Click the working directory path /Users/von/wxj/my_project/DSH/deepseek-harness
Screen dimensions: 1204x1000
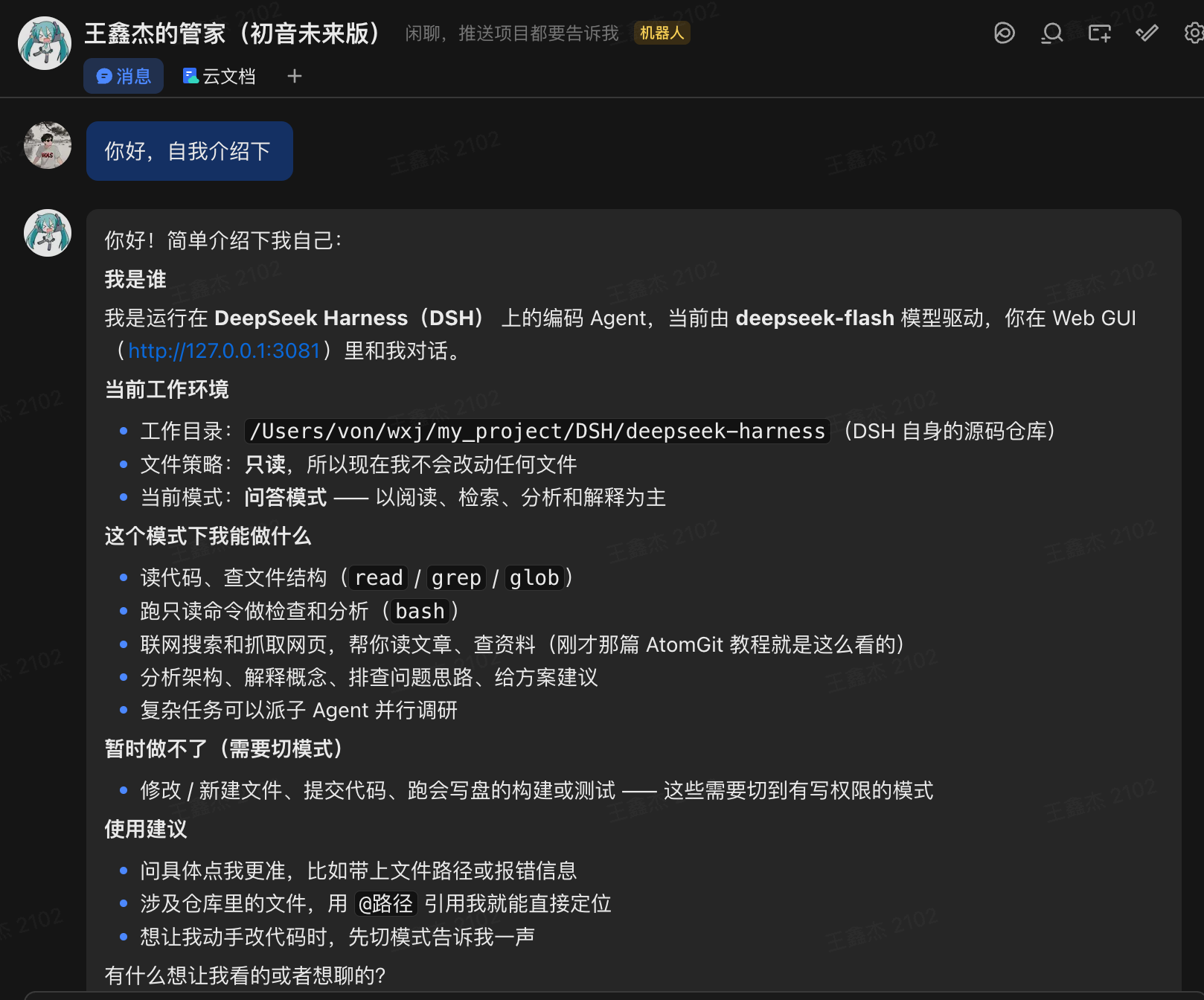point(537,432)
